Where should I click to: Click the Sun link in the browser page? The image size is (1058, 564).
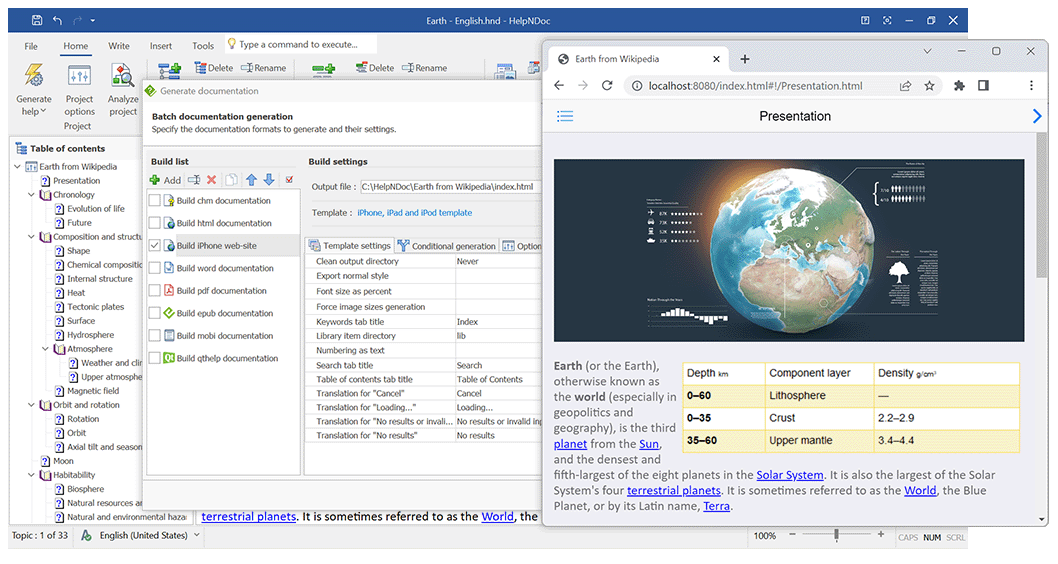(x=648, y=444)
